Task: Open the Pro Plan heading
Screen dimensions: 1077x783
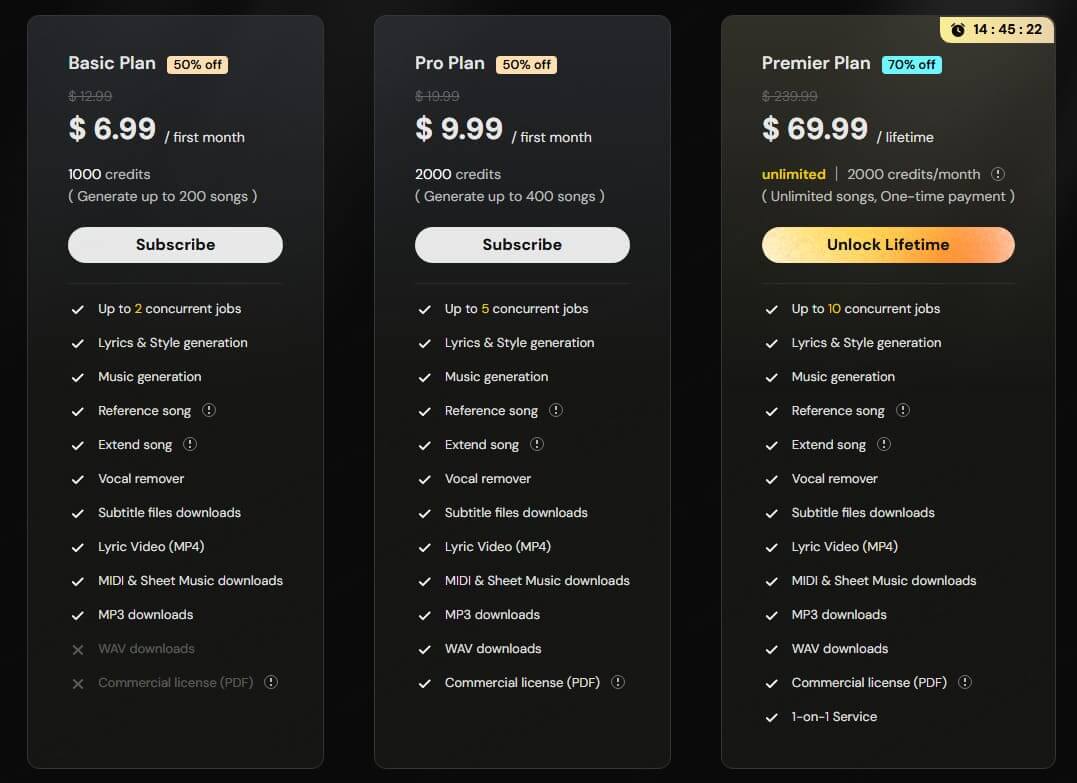Action: pyautogui.click(x=449, y=62)
